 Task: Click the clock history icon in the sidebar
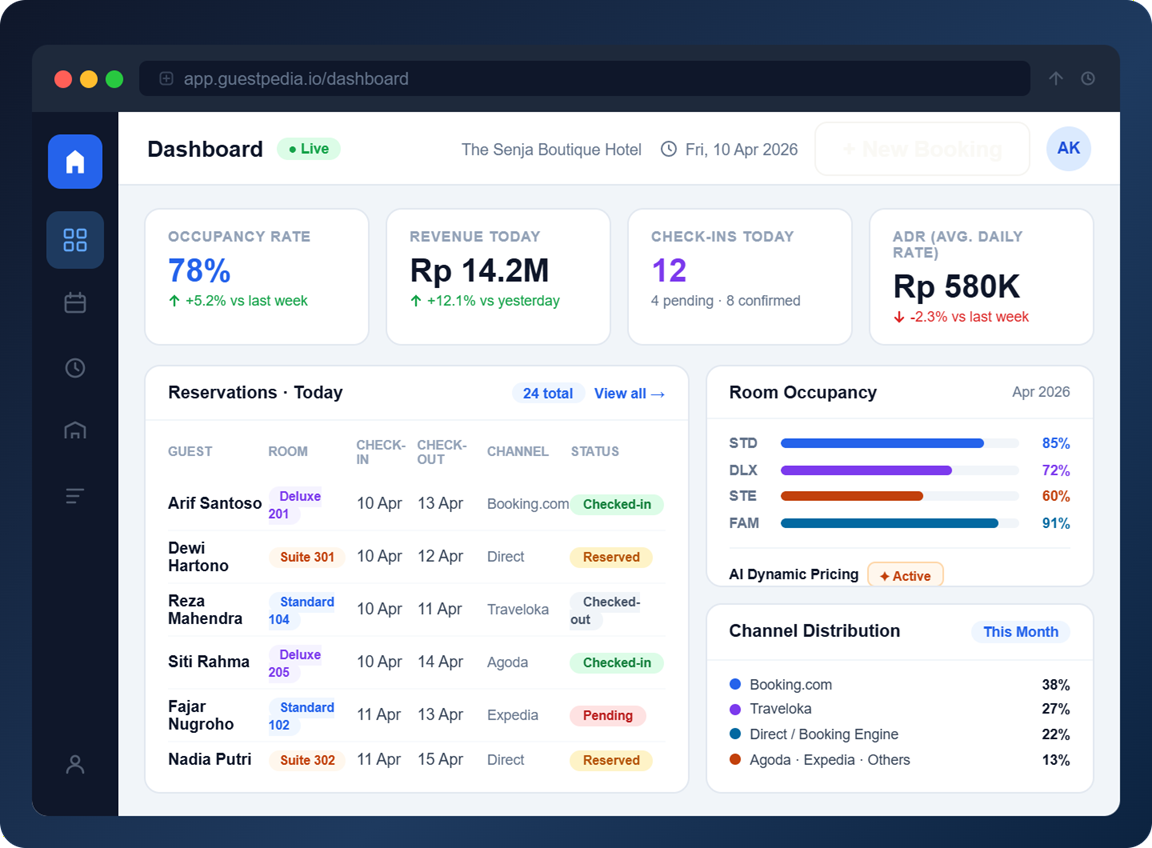(75, 367)
